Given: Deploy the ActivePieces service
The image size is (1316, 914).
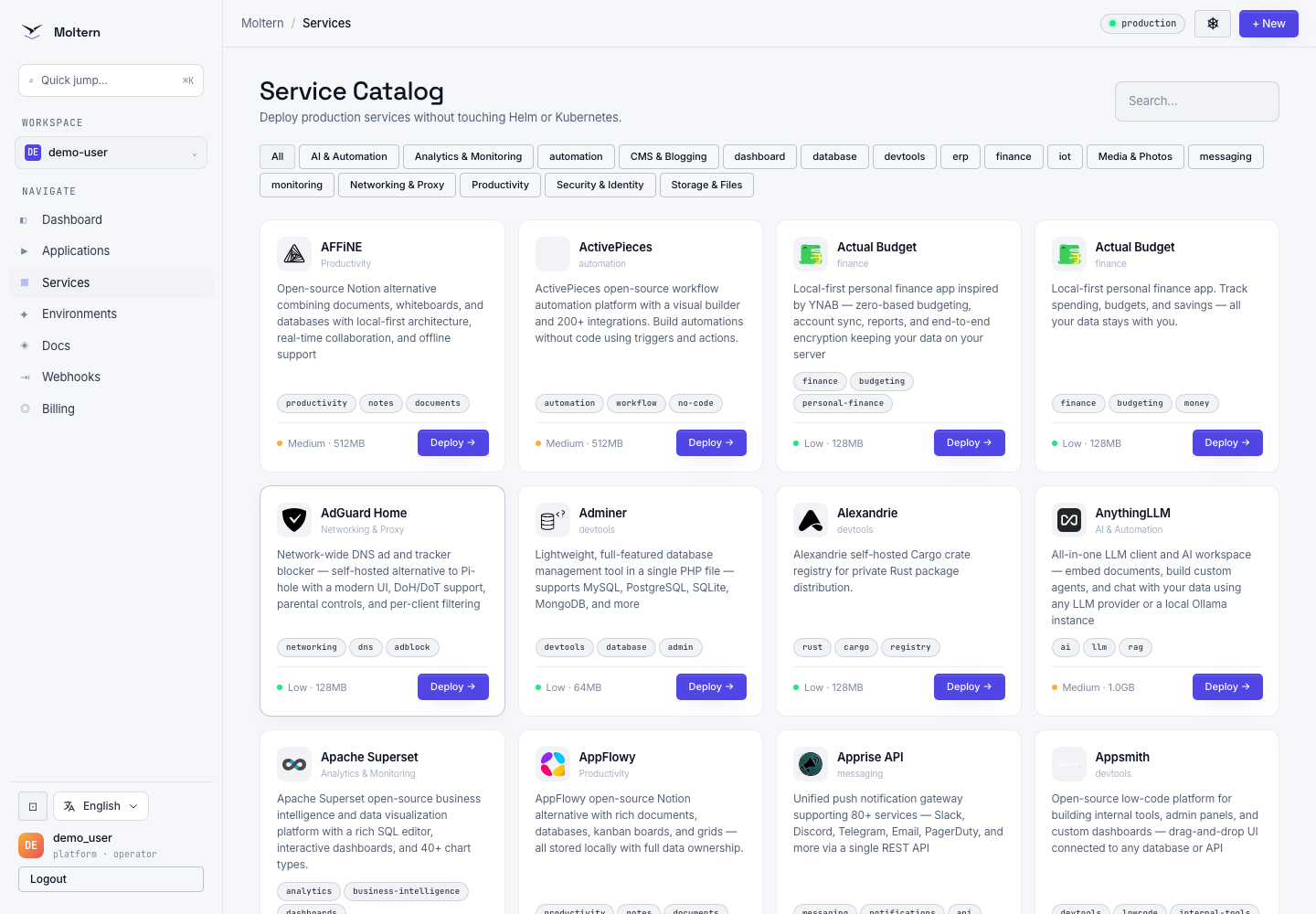Looking at the screenshot, I should (x=711, y=443).
